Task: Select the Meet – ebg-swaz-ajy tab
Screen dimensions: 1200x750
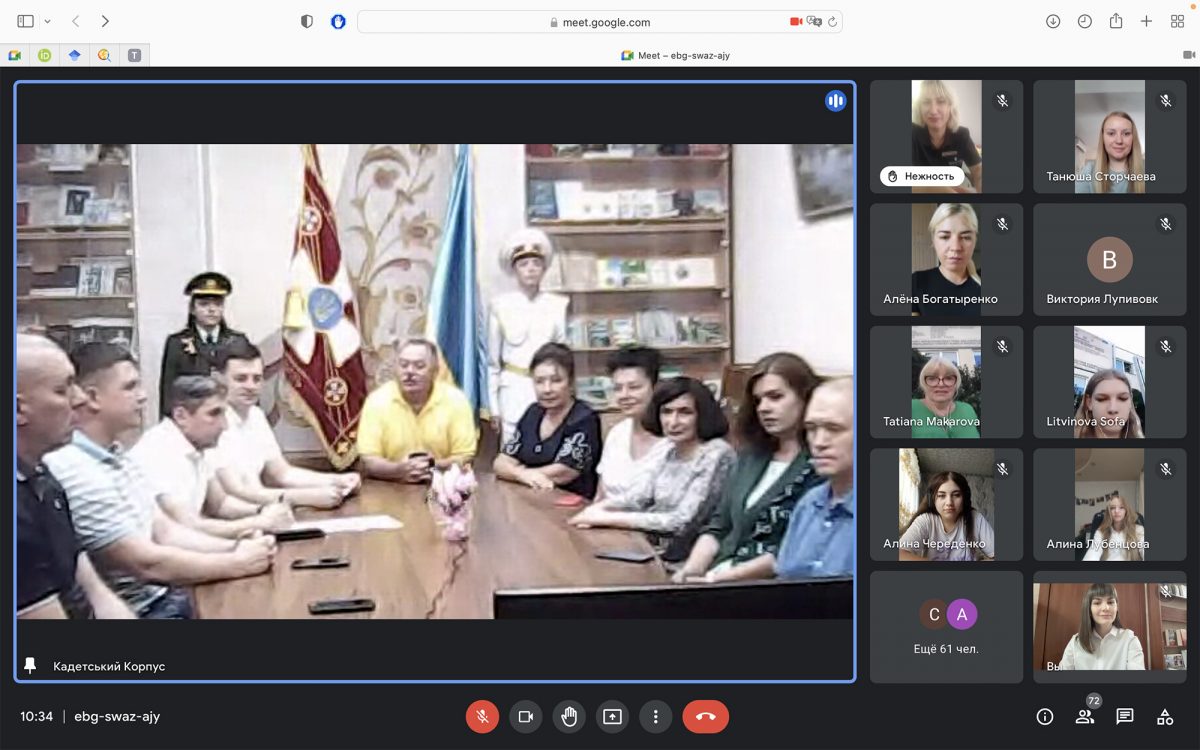Action: 675,55
